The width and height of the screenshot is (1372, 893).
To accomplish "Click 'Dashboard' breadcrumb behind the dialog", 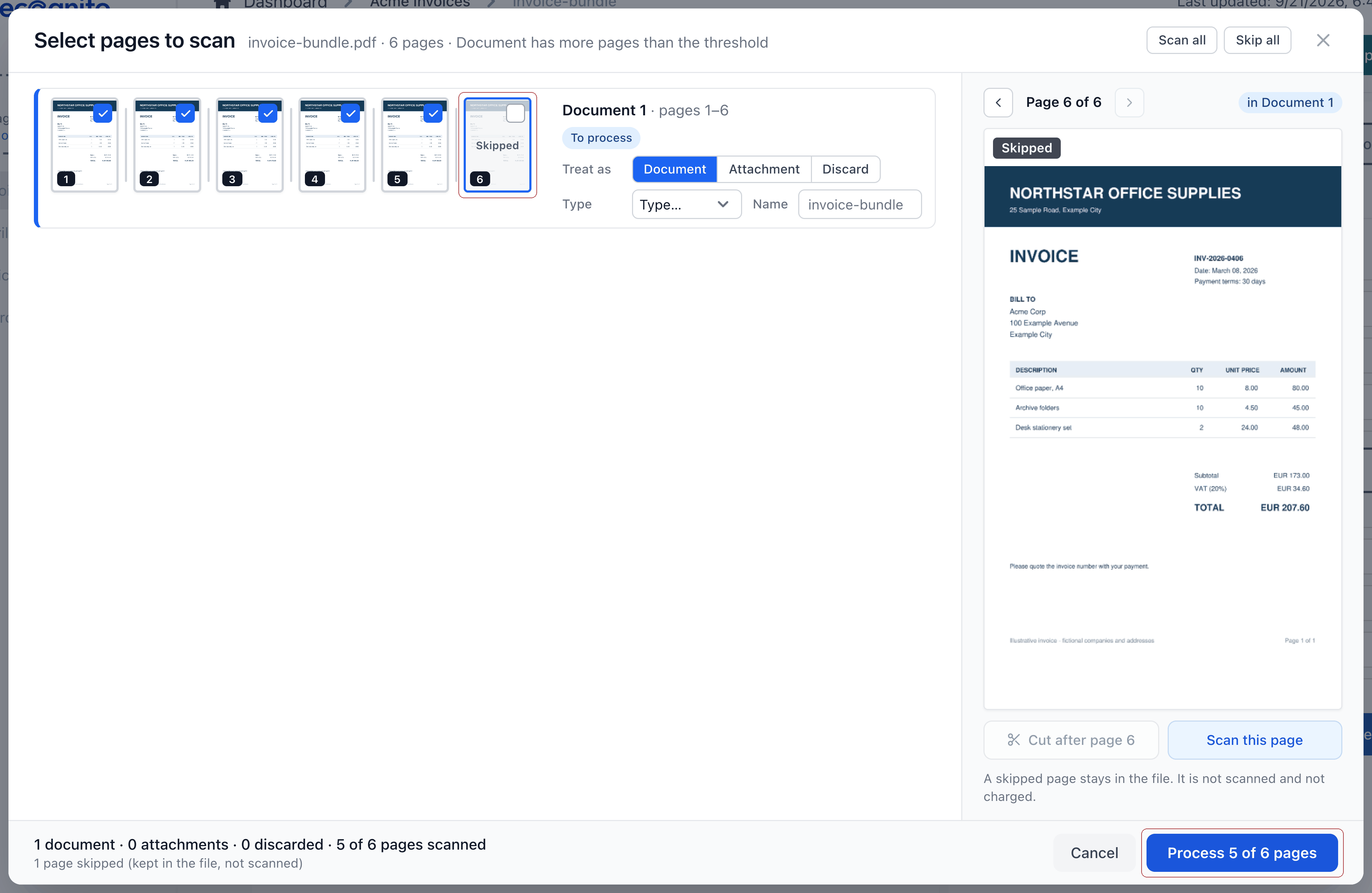I will (x=285, y=4).
